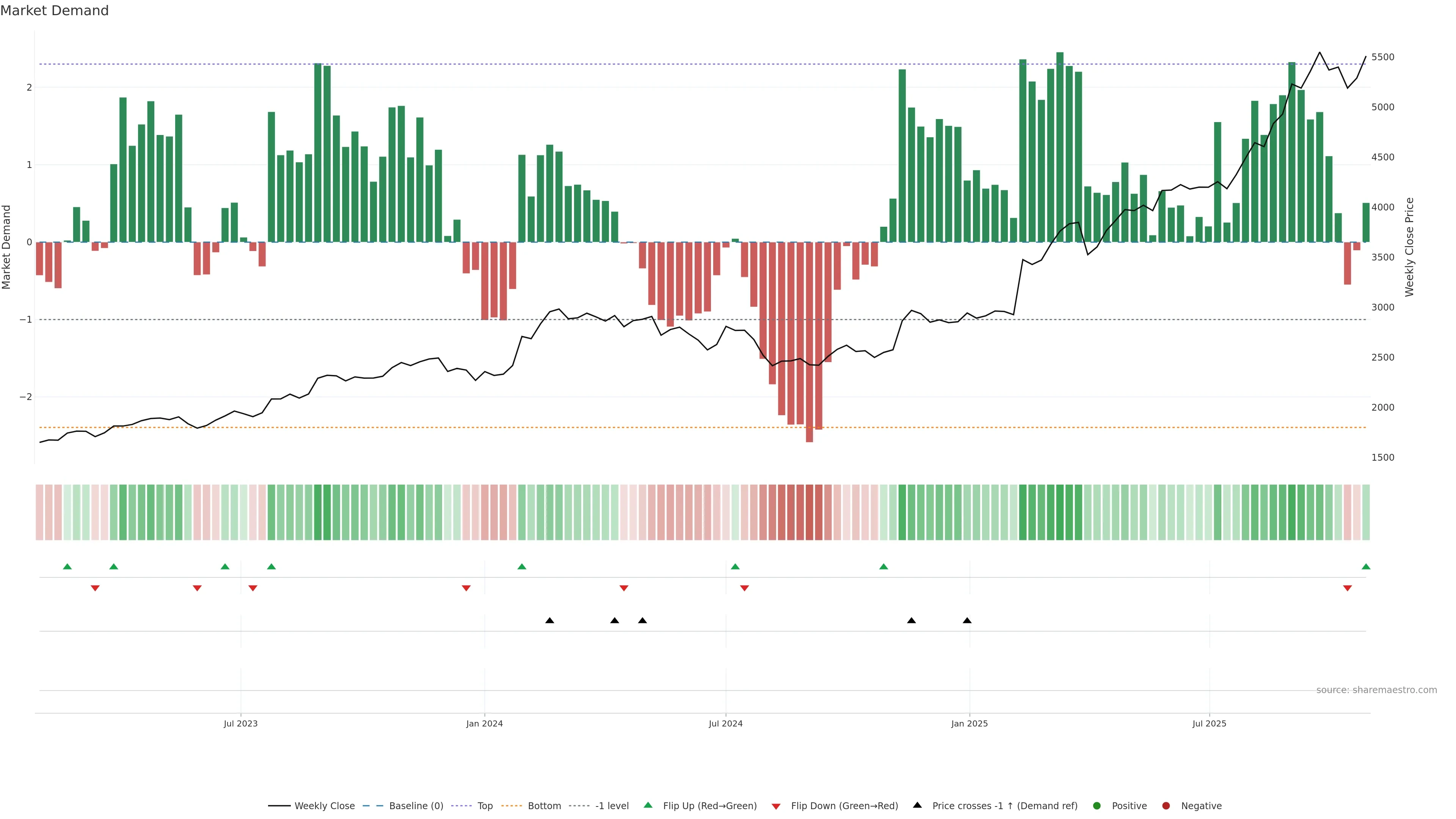Click the source: sharemaestro.com text
Image resolution: width=1456 pixels, height=819 pixels.
(x=1376, y=690)
